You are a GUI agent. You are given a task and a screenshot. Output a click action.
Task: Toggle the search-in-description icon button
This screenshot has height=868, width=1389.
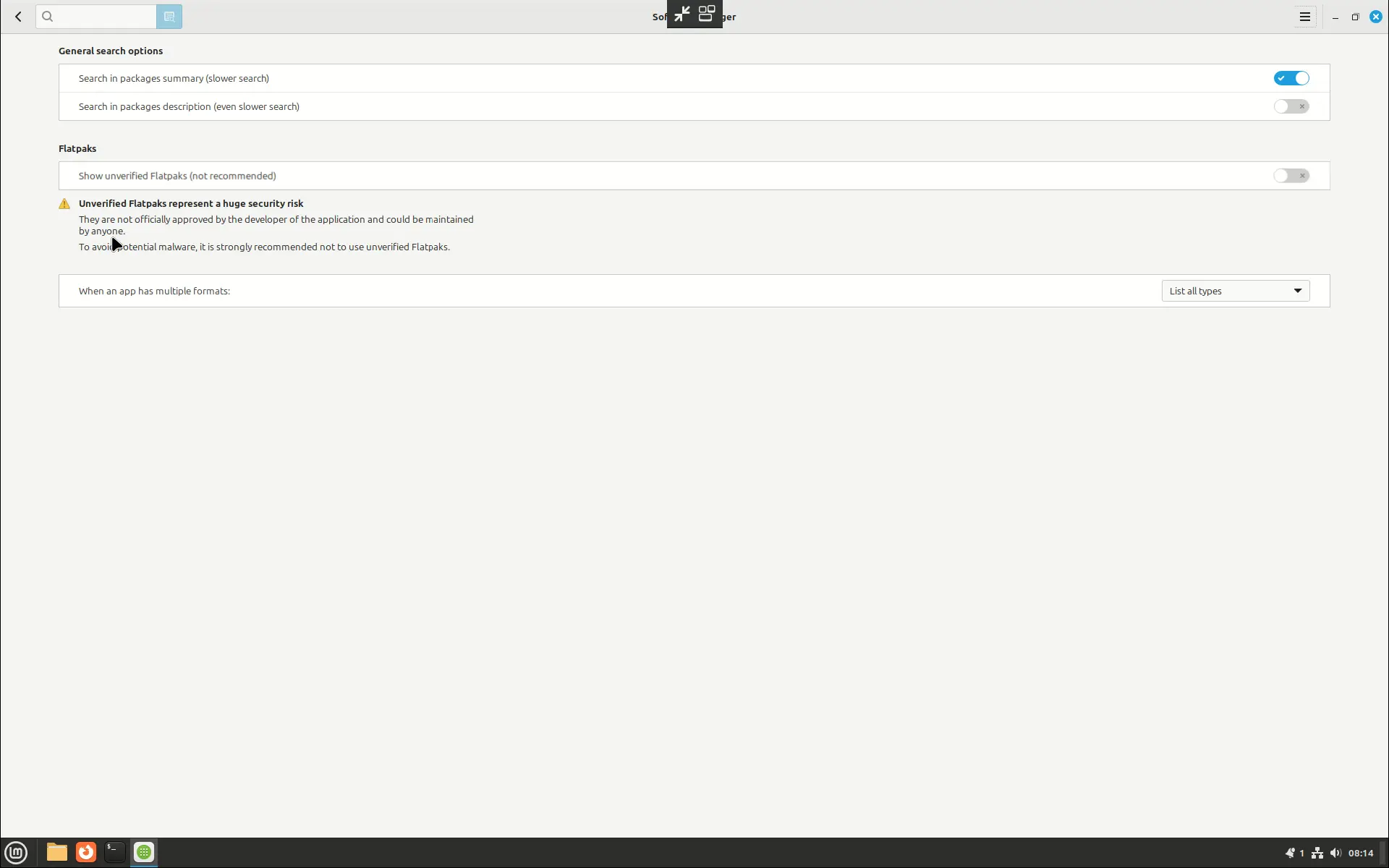point(169,17)
